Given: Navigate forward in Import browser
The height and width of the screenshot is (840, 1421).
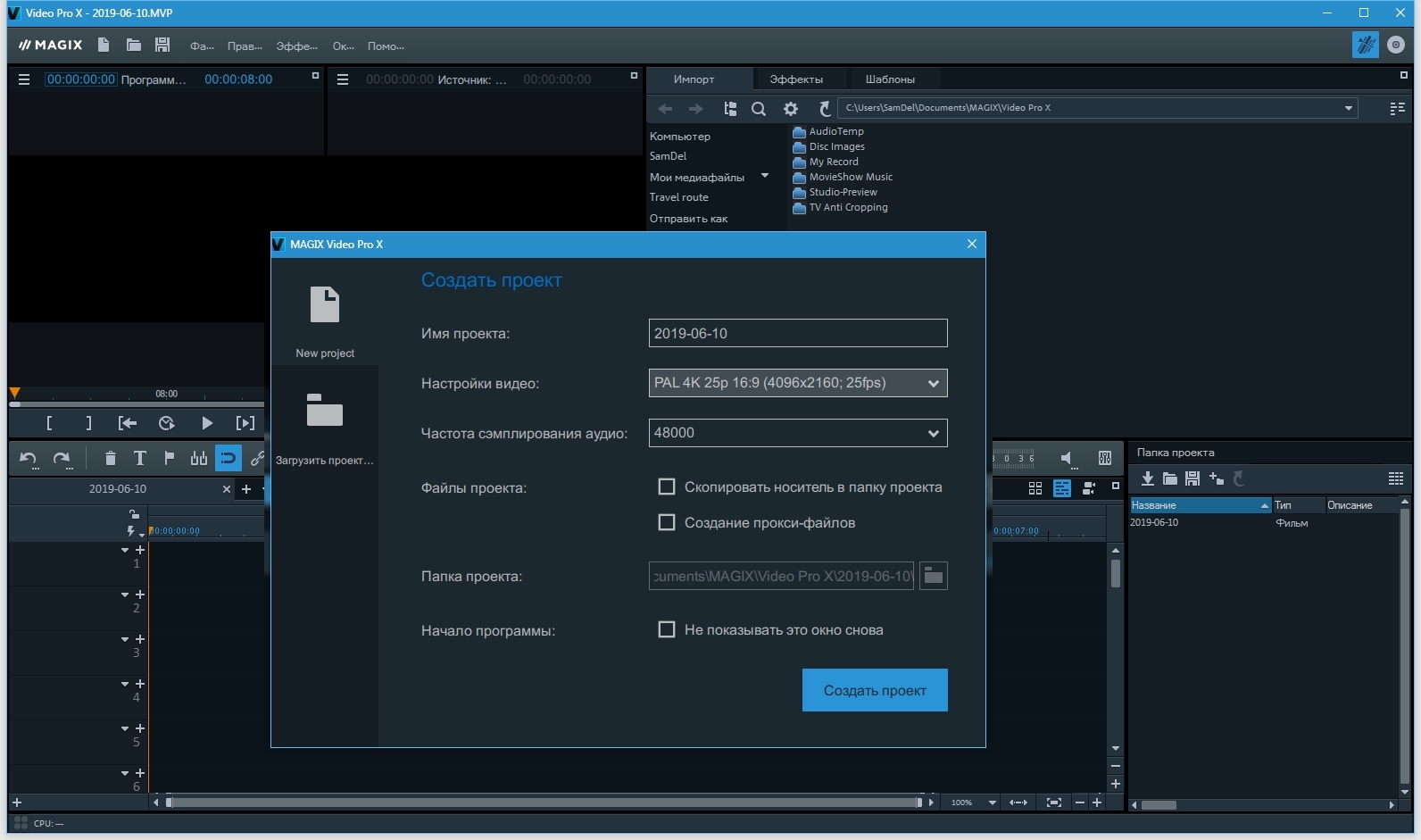Looking at the screenshot, I should [x=695, y=109].
